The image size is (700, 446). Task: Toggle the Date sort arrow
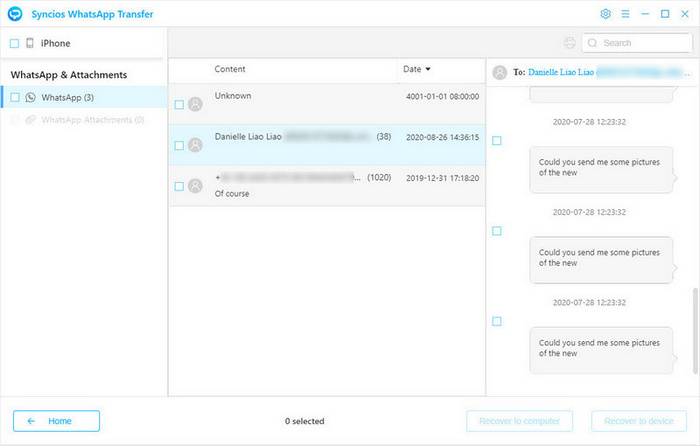tap(428, 69)
